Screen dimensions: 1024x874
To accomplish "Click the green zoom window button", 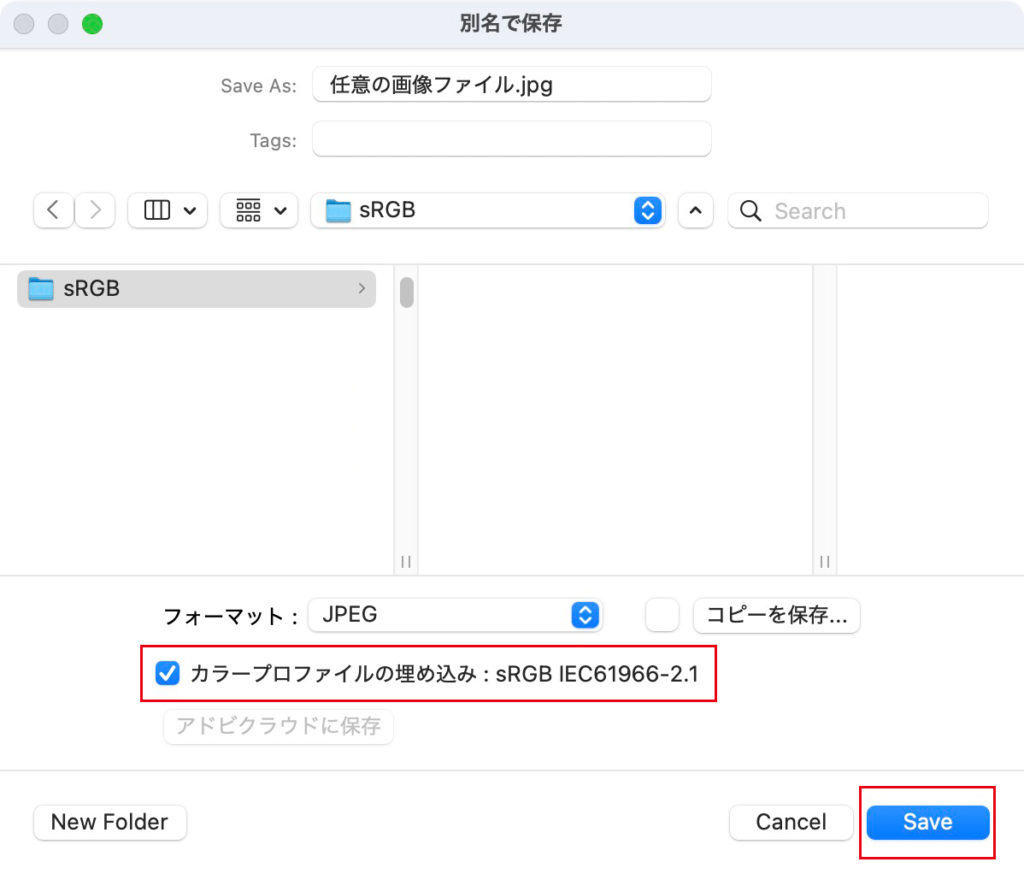I will click(x=92, y=24).
